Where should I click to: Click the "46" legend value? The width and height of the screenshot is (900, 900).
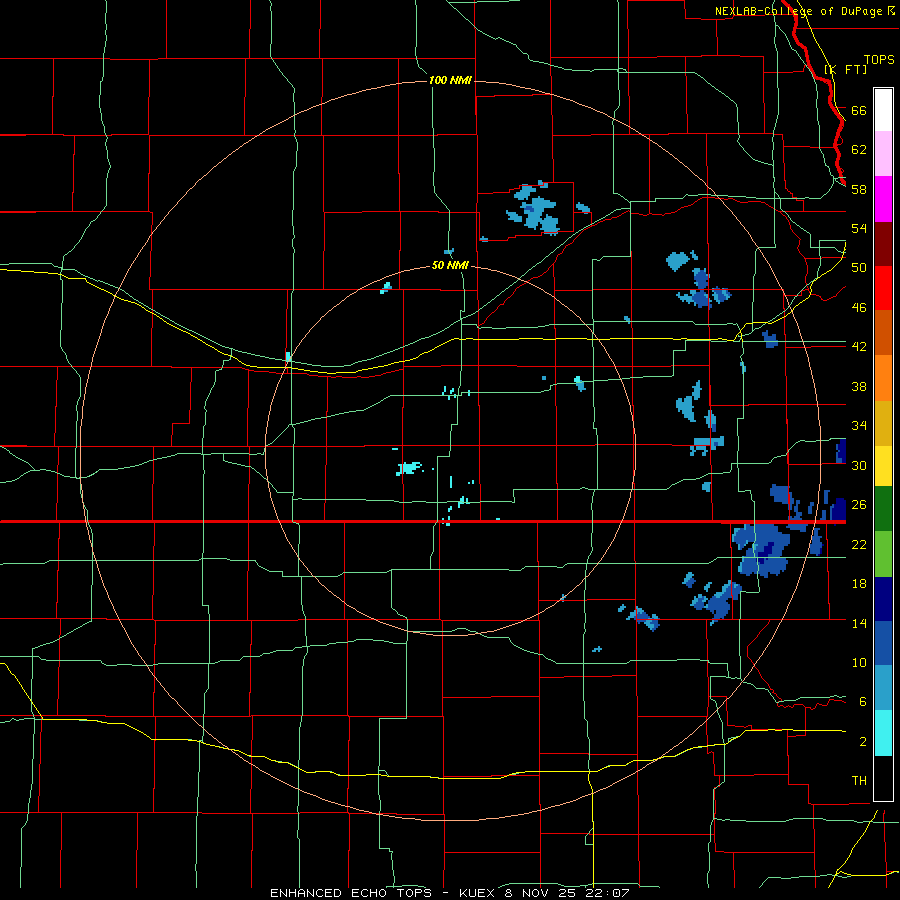click(859, 308)
